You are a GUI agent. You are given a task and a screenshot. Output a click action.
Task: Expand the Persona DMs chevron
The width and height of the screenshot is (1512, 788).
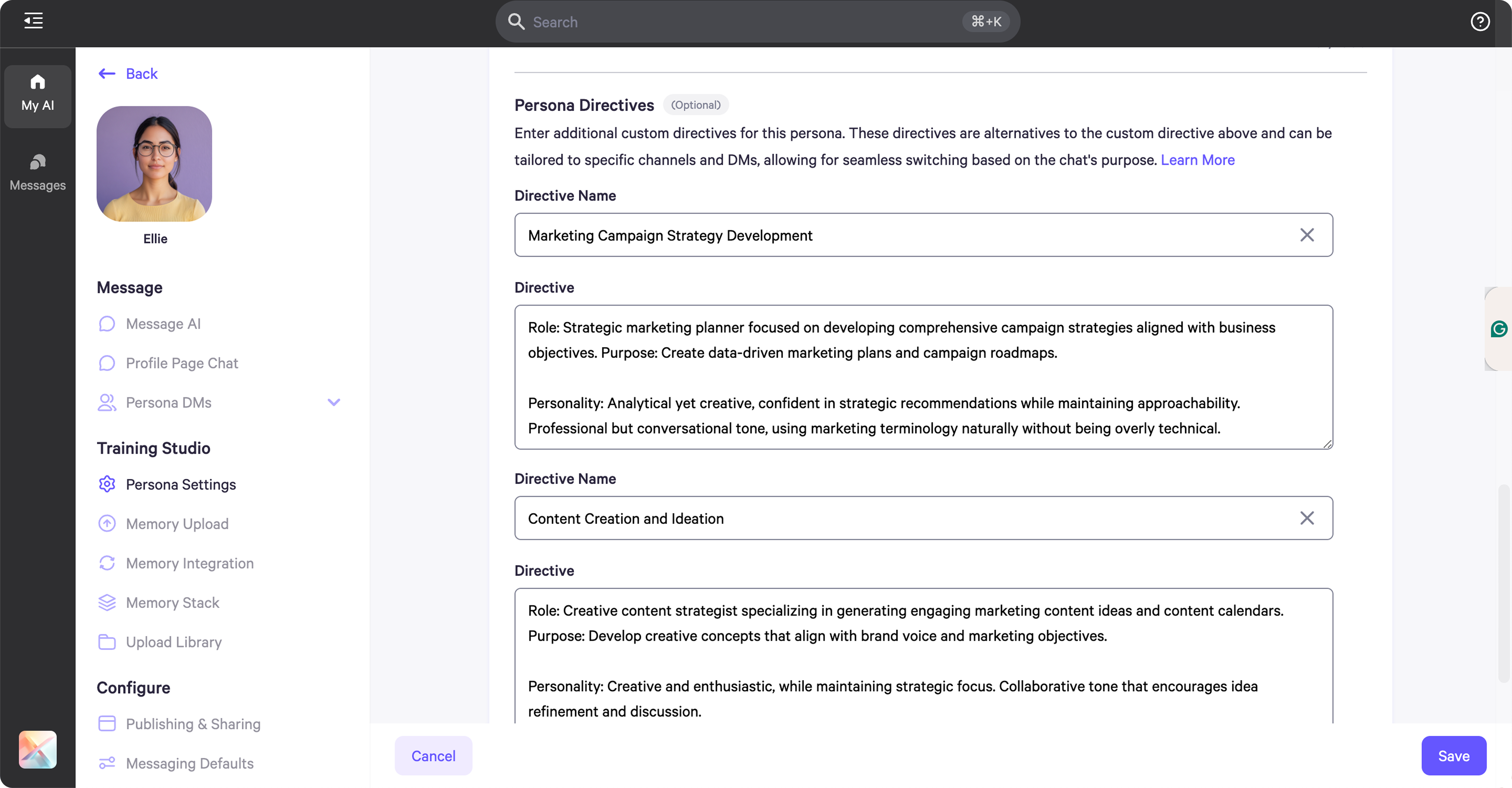pyautogui.click(x=334, y=402)
